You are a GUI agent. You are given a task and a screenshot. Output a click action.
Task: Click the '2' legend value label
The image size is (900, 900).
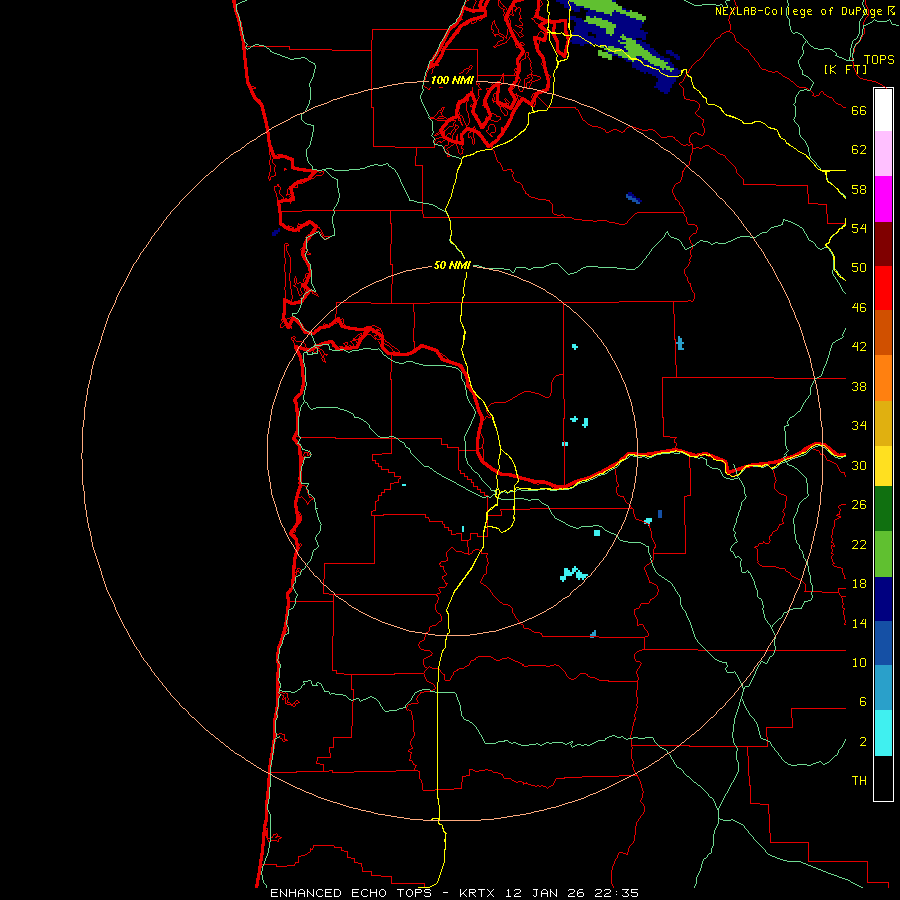point(863,742)
